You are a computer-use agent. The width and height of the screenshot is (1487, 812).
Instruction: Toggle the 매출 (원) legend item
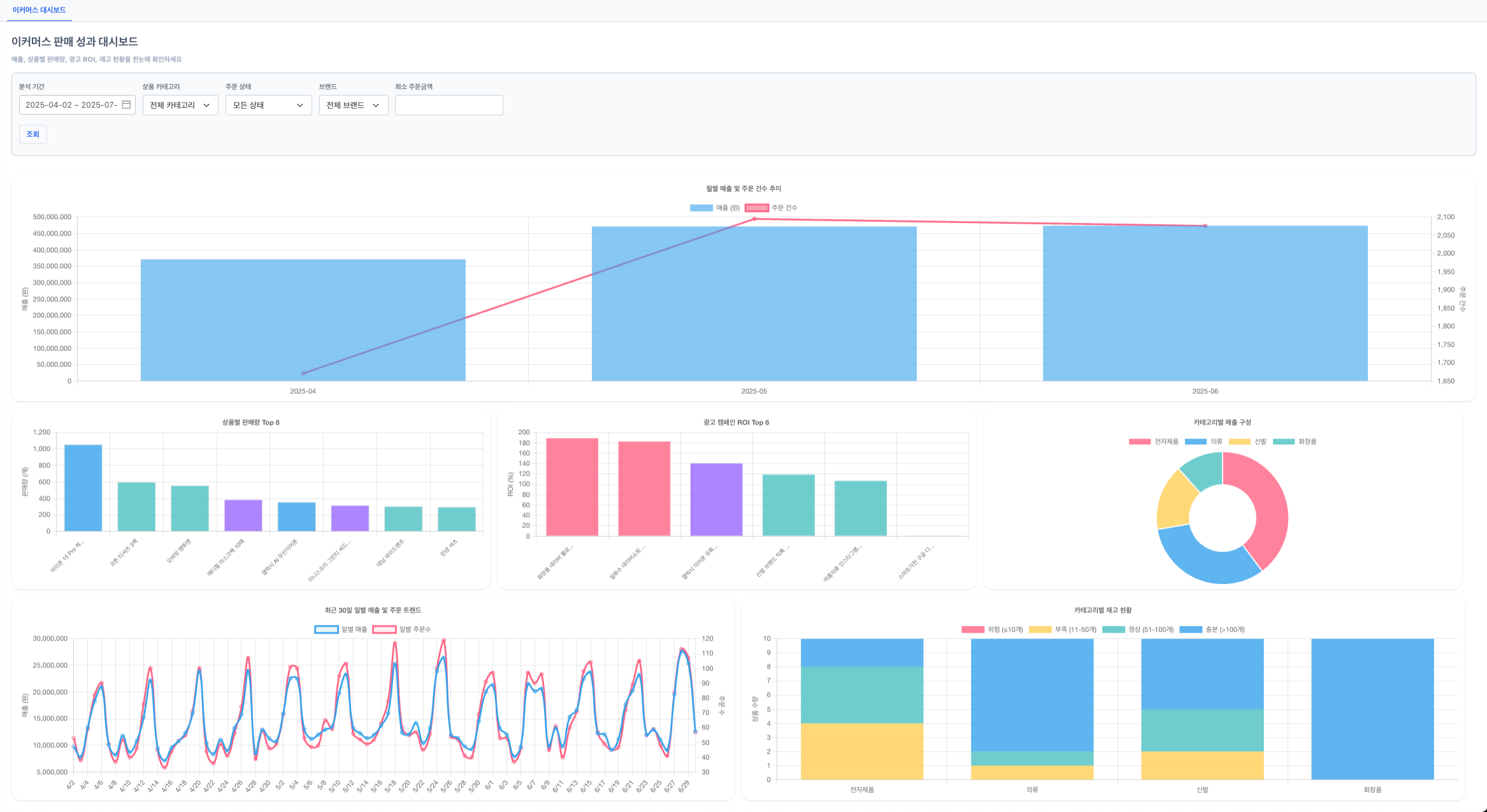[x=714, y=208]
